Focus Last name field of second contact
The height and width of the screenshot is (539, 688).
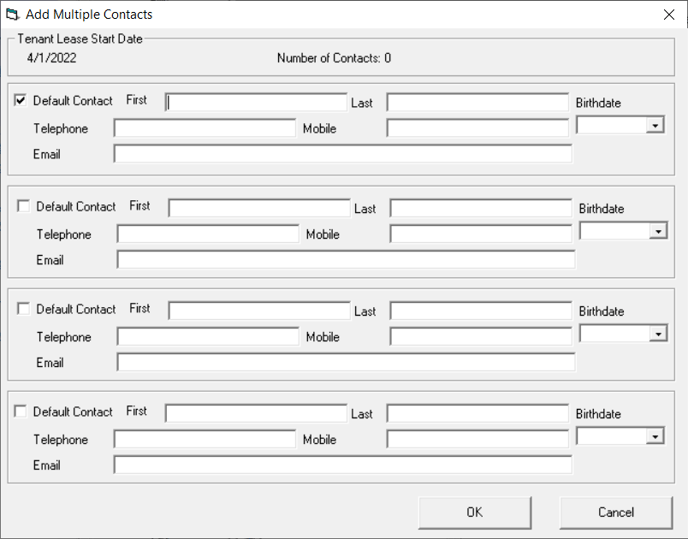tap(481, 208)
